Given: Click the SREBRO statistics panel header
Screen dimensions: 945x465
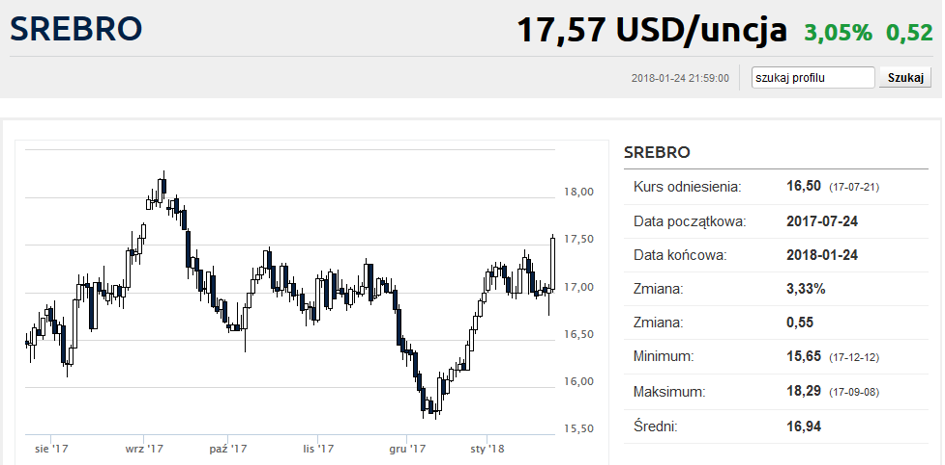Looking at the screenshot, I should pyautogui.click(x=657, y=152).
